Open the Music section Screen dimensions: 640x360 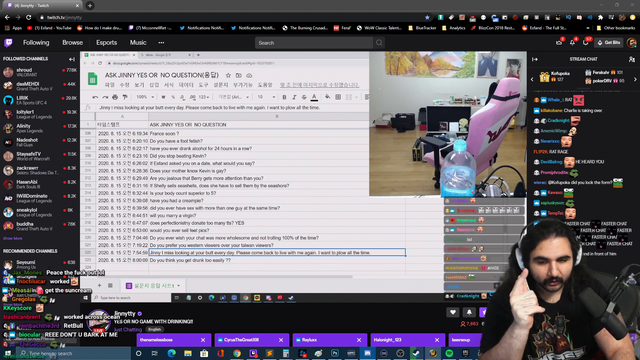(138, 42)
